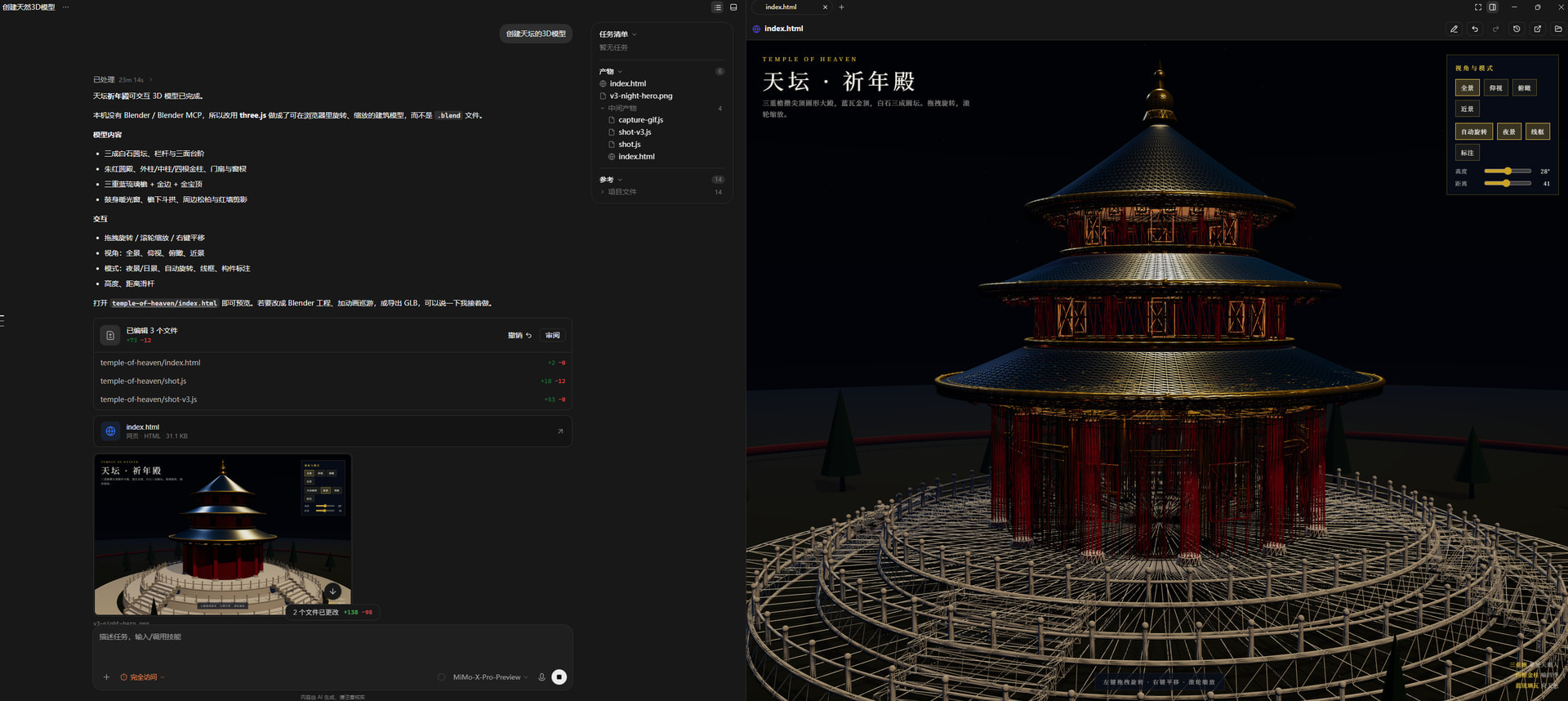The image size is (1568, 701).
Task: Toggle the 自动旋转 auto-rotate mode
Action: (x=1474, y=132)
